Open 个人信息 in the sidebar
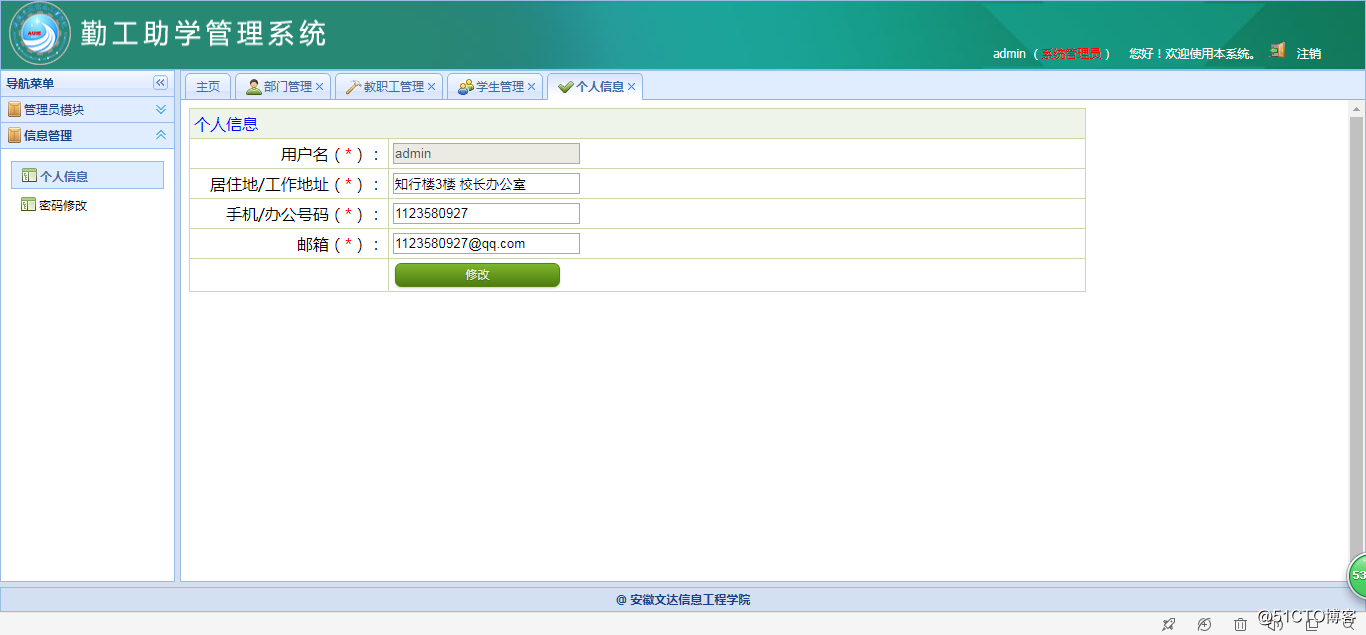 point(87,175)
